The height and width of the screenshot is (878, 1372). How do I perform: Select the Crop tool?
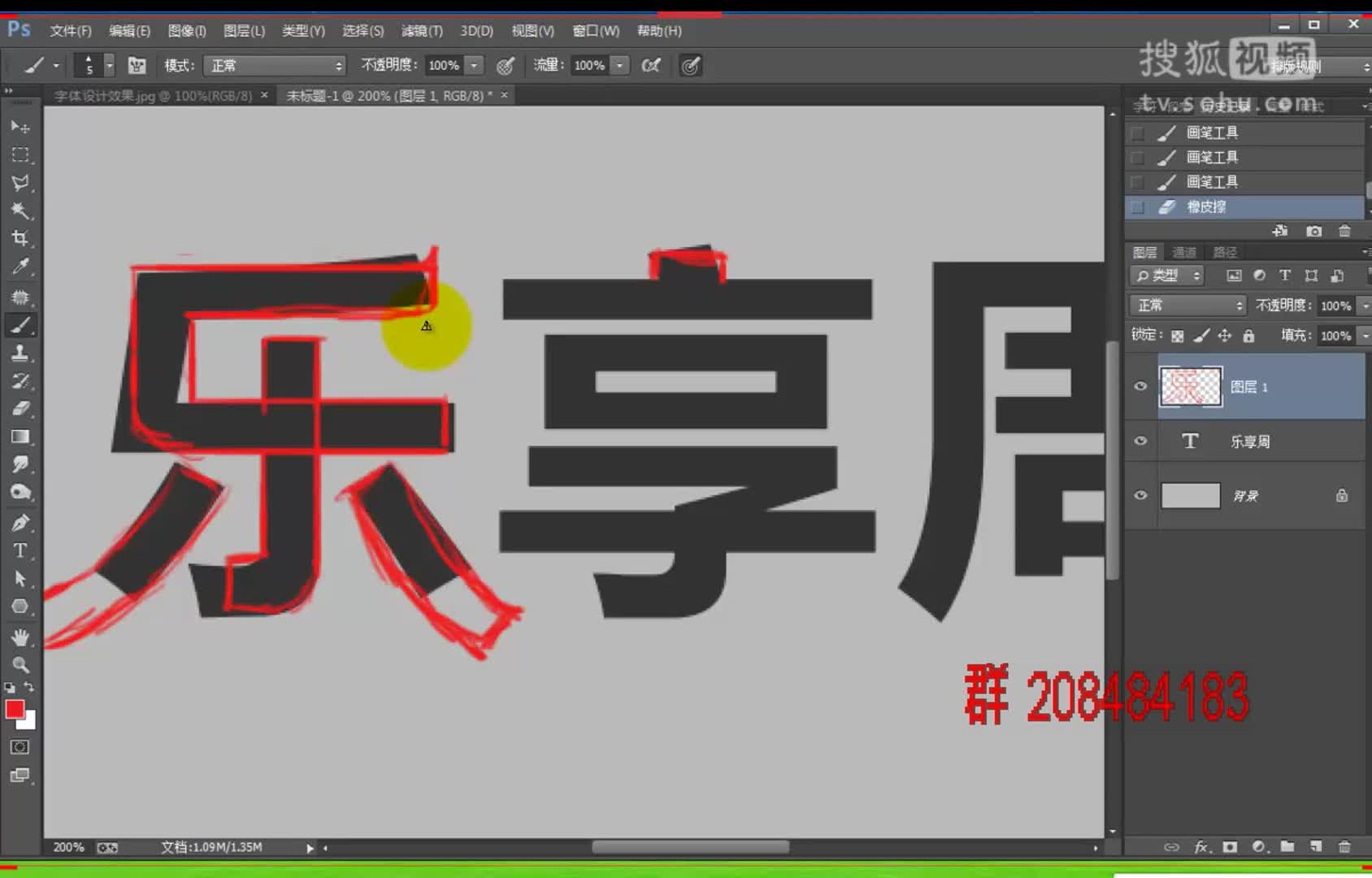pyautogui.click(x=20, y=238)
